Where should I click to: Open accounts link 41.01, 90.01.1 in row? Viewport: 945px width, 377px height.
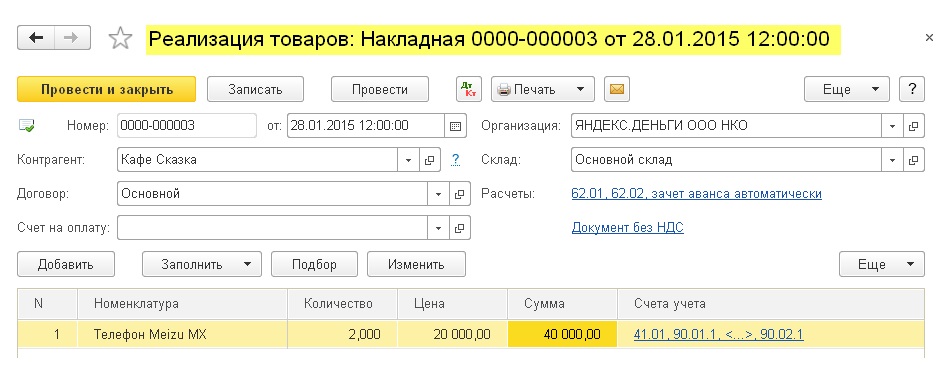point(718,334)
